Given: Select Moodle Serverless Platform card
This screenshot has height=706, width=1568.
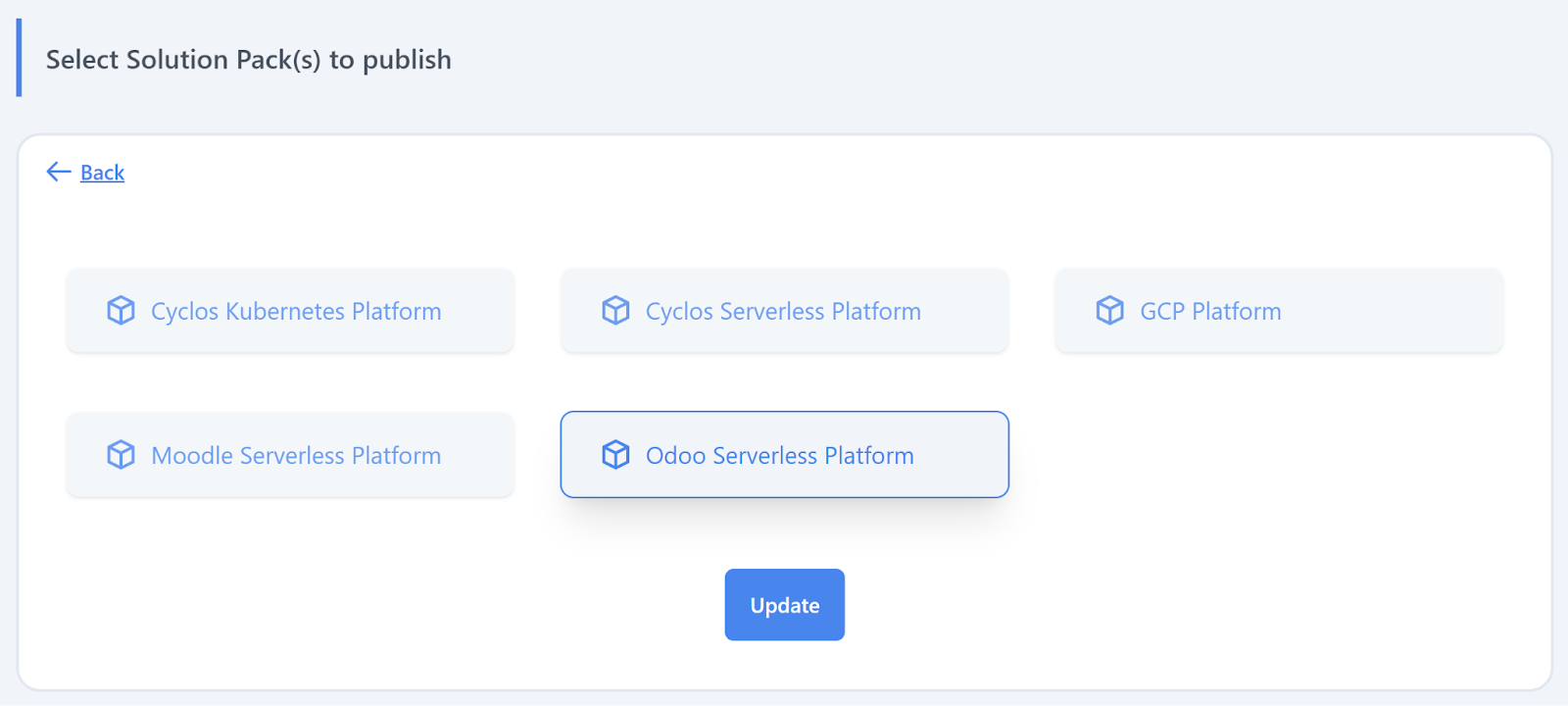Looking at the screenshot, I should coord(290,455).
